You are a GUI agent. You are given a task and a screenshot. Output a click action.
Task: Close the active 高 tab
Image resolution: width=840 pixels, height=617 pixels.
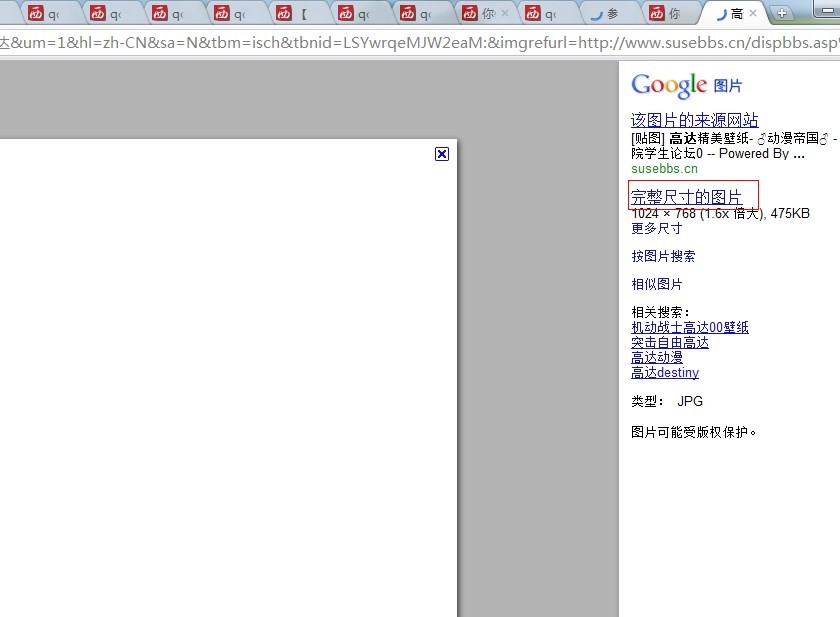[x=753, y=14]
